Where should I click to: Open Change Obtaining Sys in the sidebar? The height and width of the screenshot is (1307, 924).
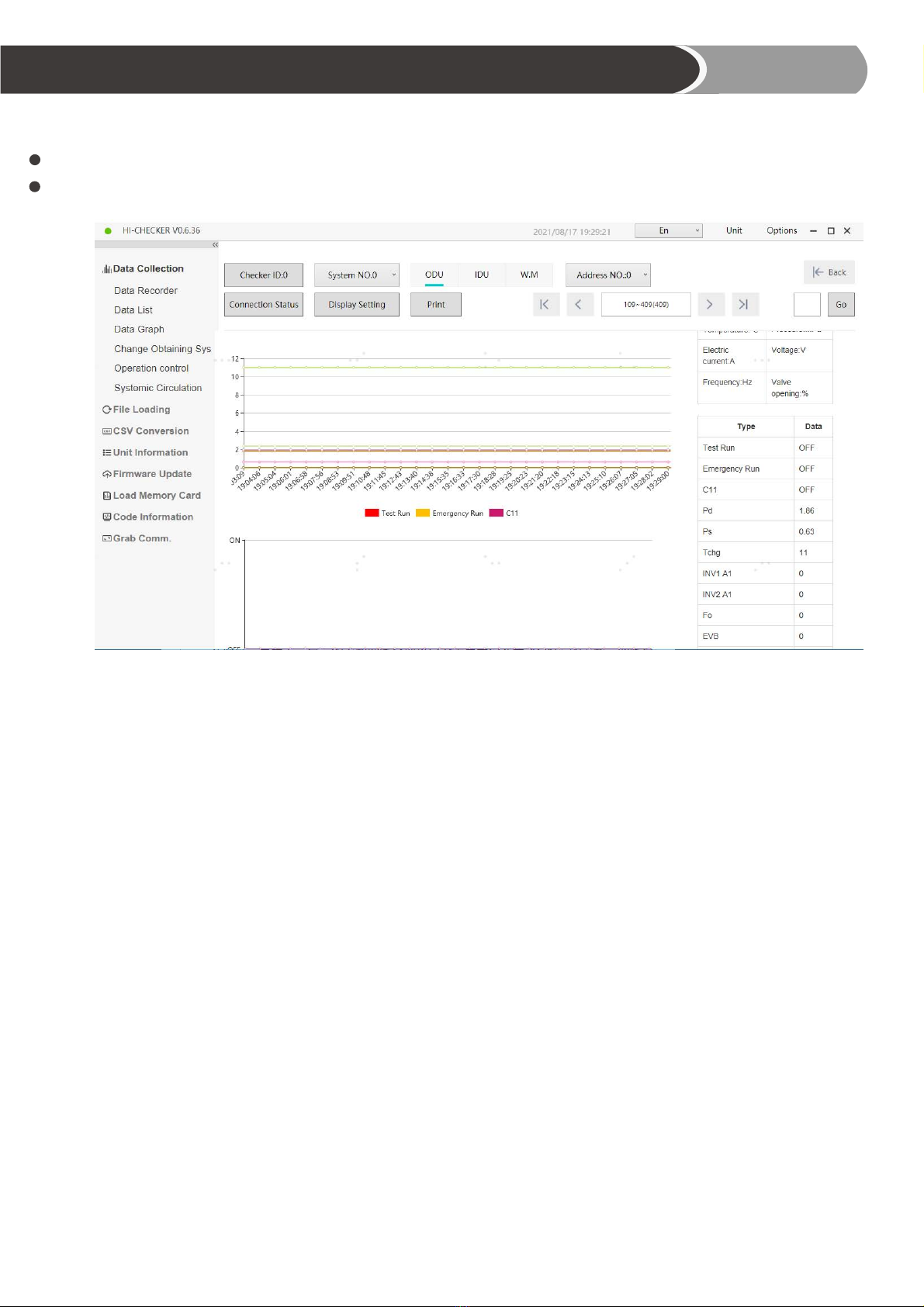click(163, 349)
